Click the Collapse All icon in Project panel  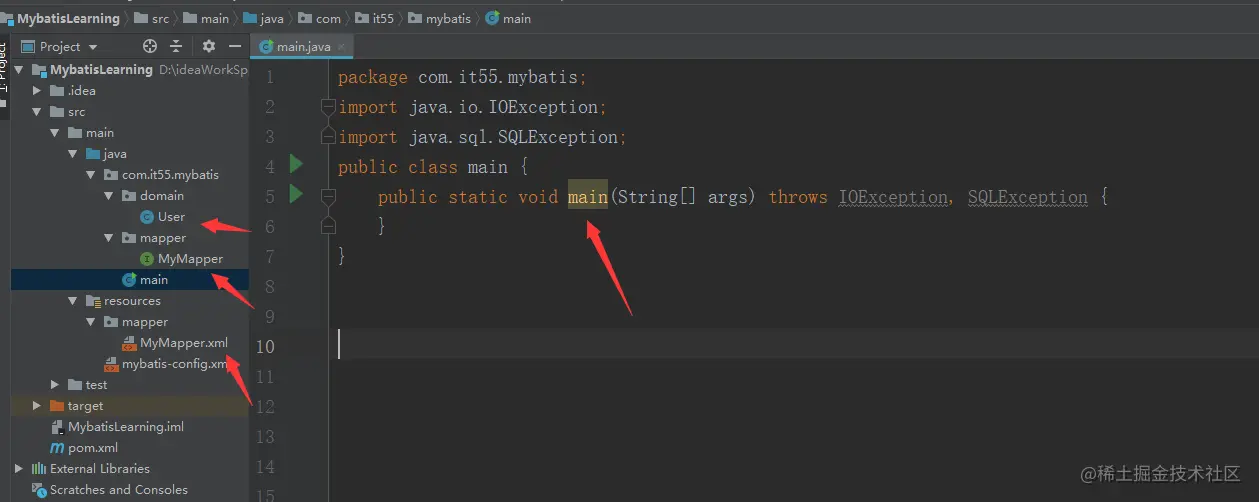click(x=176, y=46)
